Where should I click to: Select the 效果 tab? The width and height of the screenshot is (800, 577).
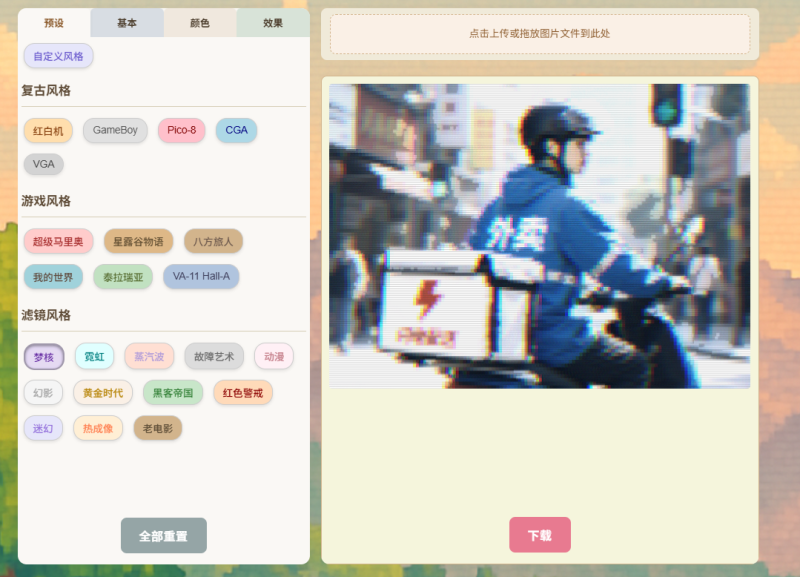273,23
